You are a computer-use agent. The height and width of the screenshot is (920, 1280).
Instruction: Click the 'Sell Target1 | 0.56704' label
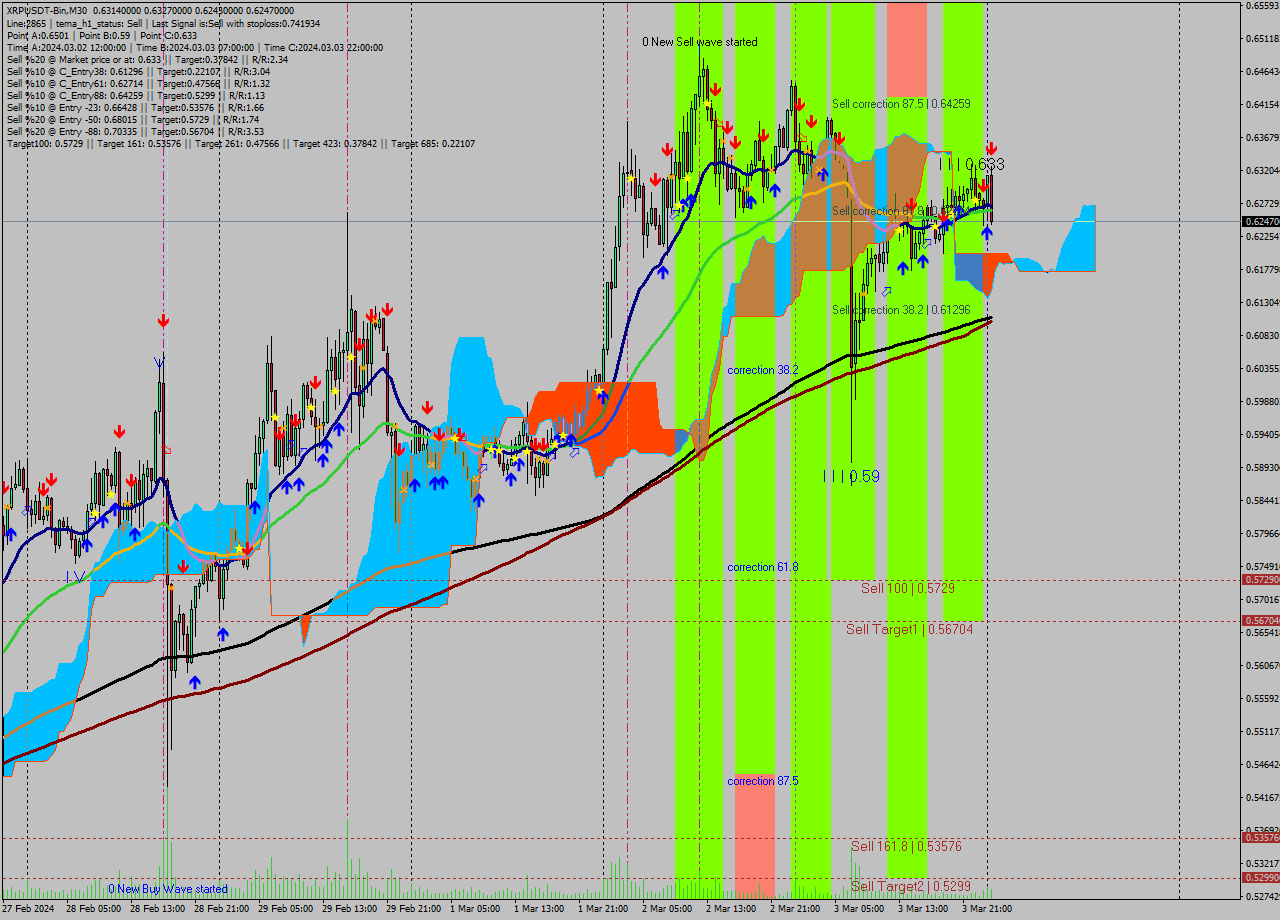909,629
